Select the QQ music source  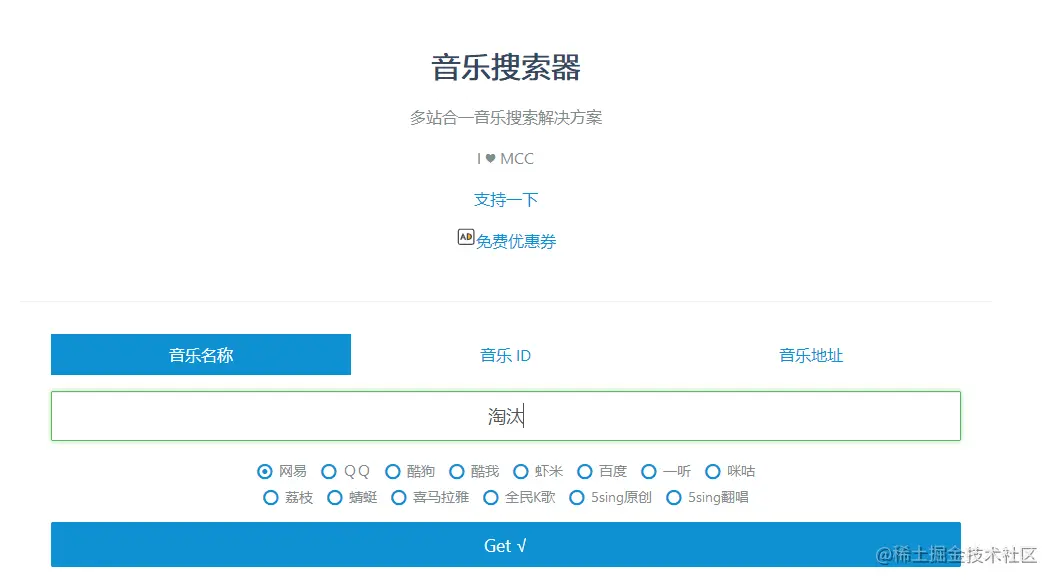coord(329,471)
